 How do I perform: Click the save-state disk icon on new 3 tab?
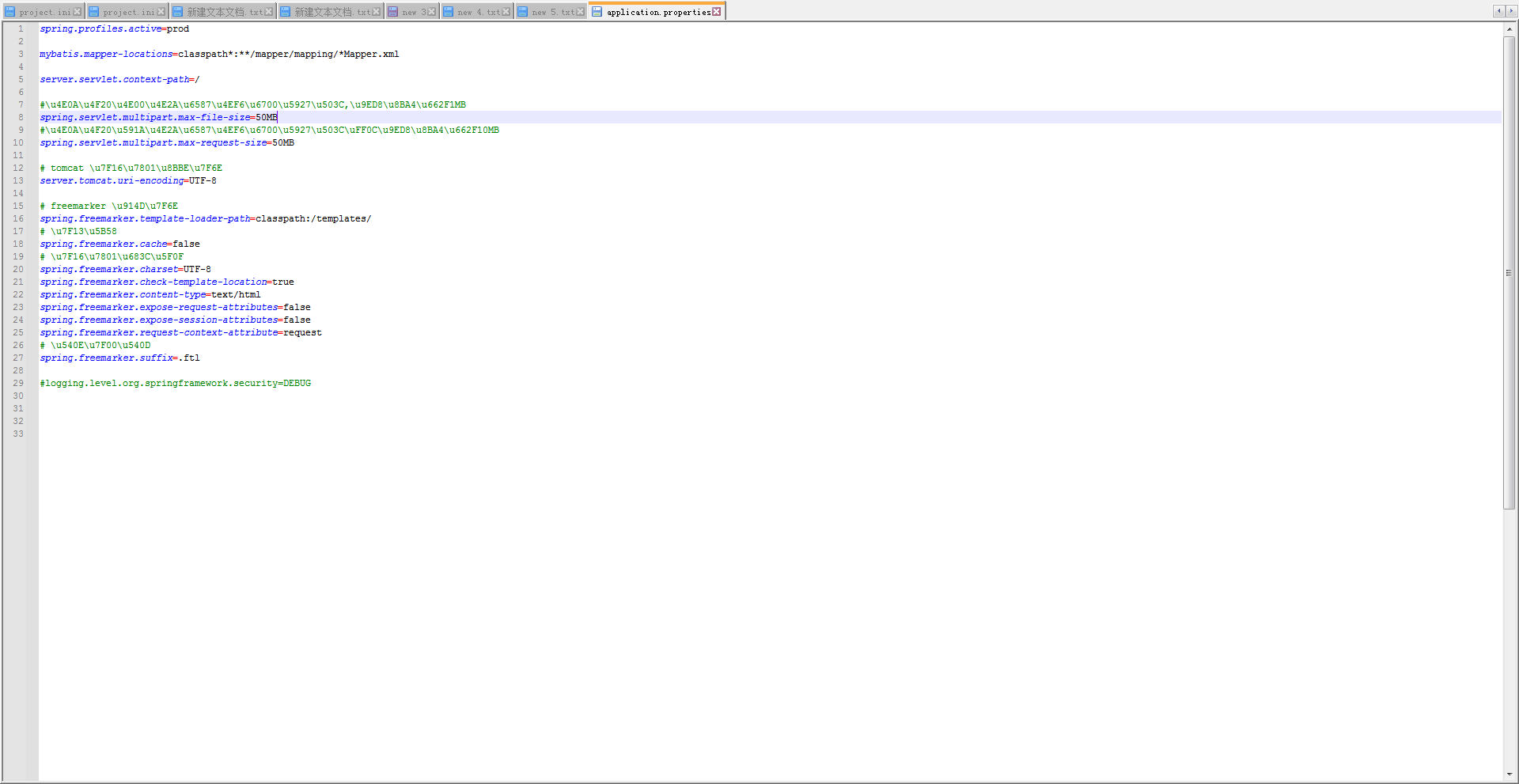393,12
